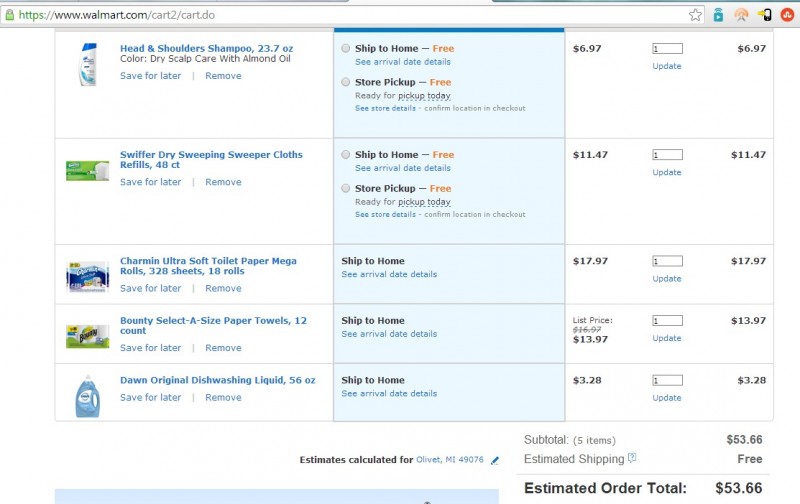Screen dimensions: 800x504
Task: Click the Estimated Order Total $53.66 amount
Action: 739,488
